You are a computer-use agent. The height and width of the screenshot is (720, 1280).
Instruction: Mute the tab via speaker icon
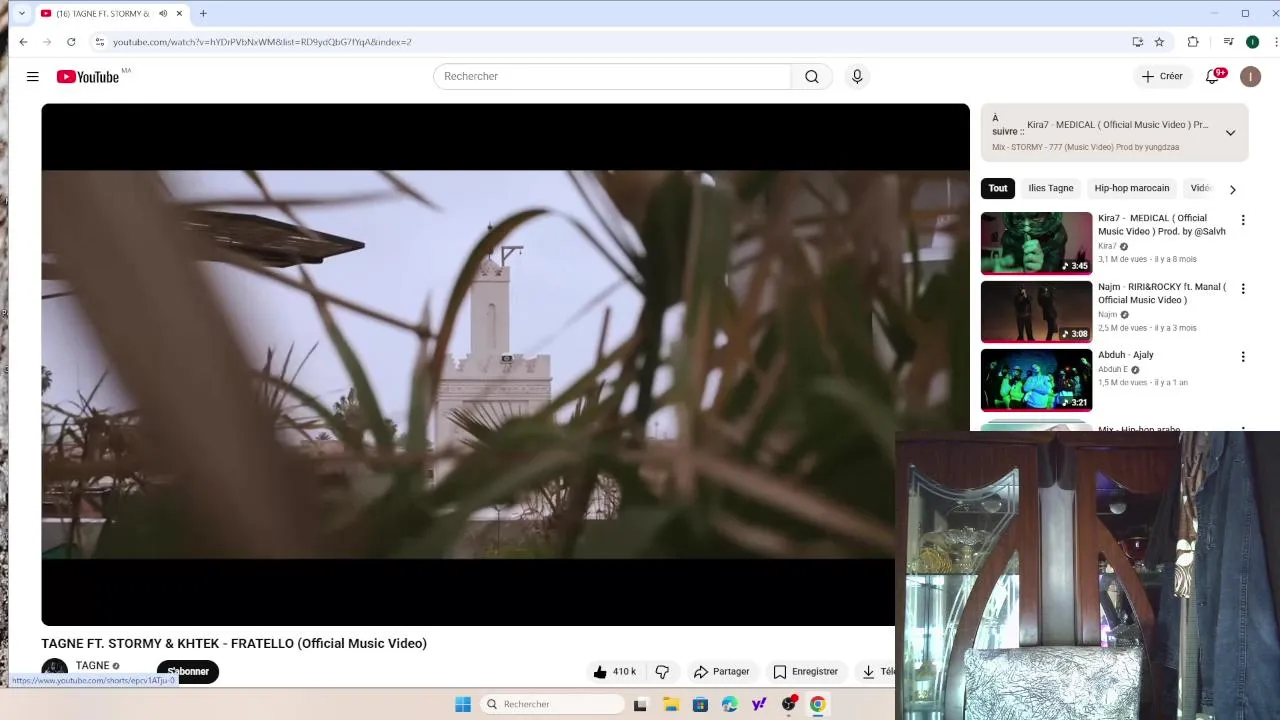[163, 14]
